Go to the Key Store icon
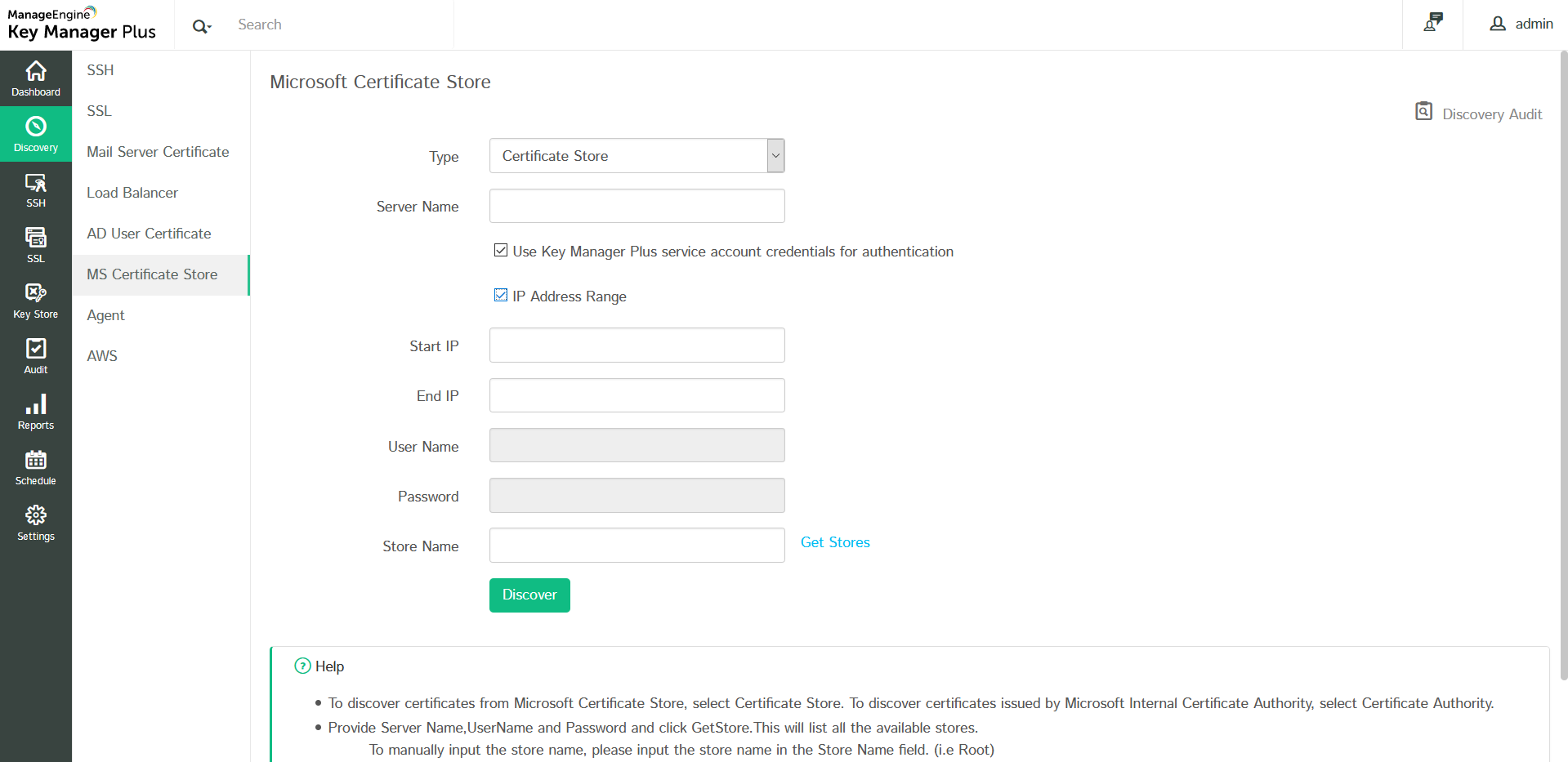The image size is (1568, 762). (x=36, y=293)
